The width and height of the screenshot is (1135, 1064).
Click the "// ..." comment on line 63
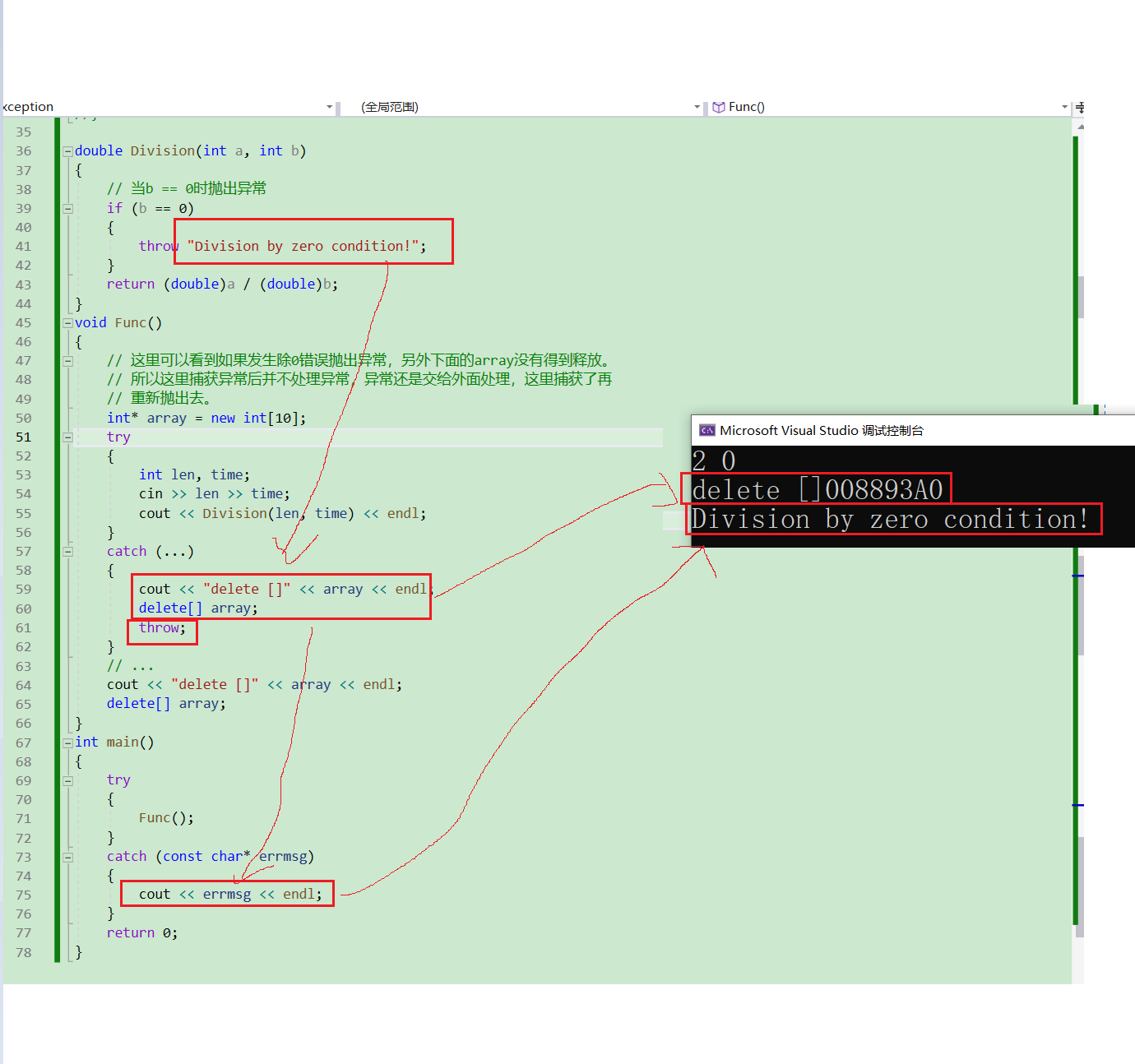130,666
